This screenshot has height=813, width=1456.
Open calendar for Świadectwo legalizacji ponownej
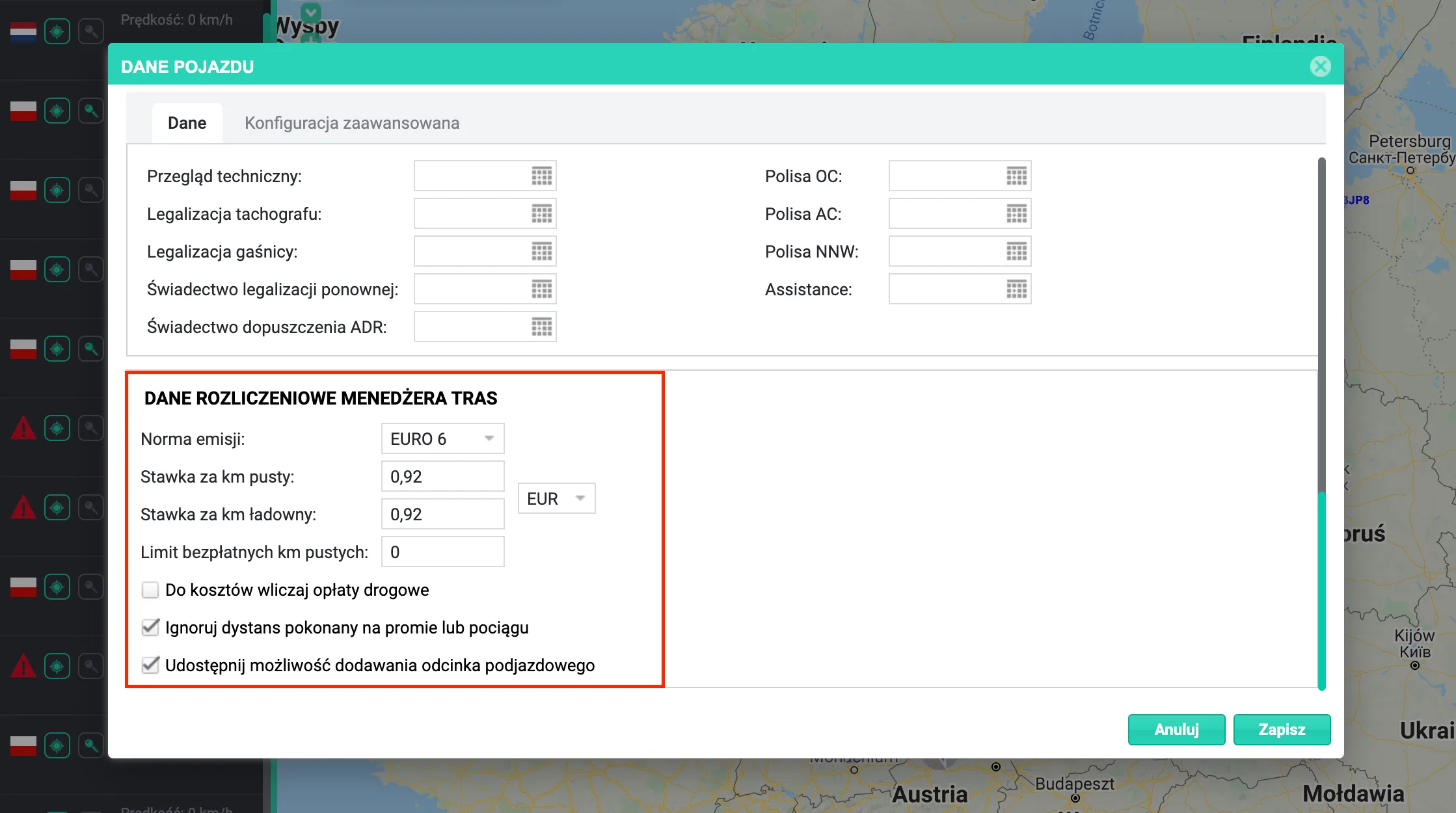(541, 289)
